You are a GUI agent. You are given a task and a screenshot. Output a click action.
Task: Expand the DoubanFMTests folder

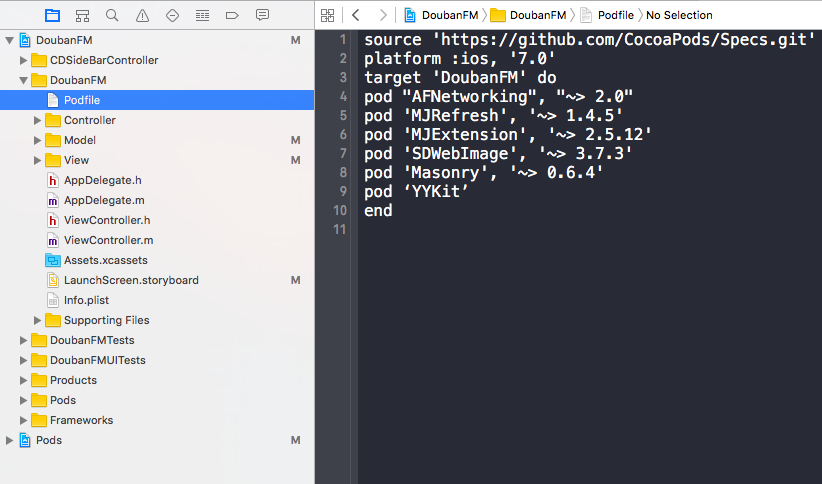[x=23, y=340]
